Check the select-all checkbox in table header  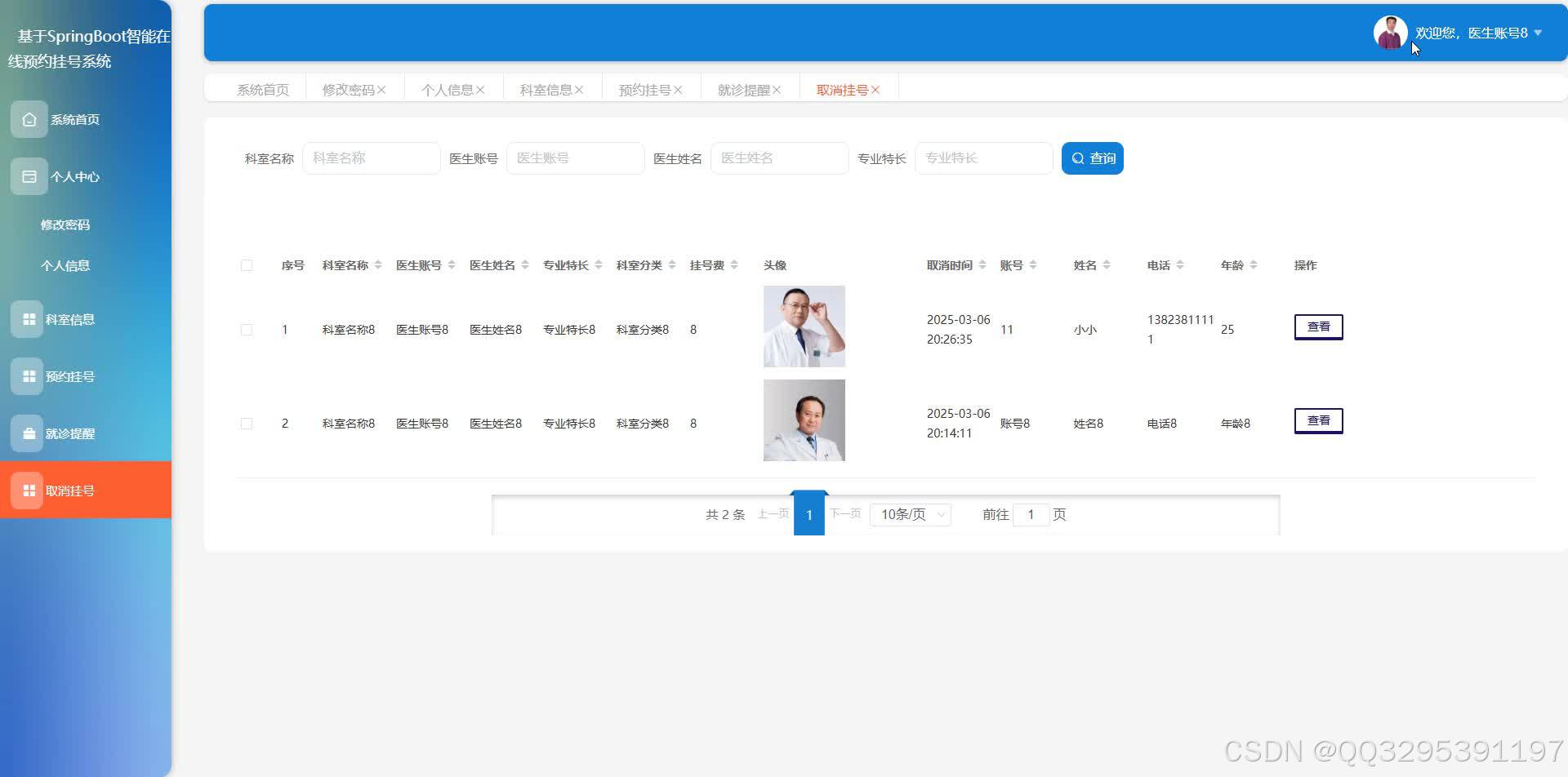tap(247, 264)
